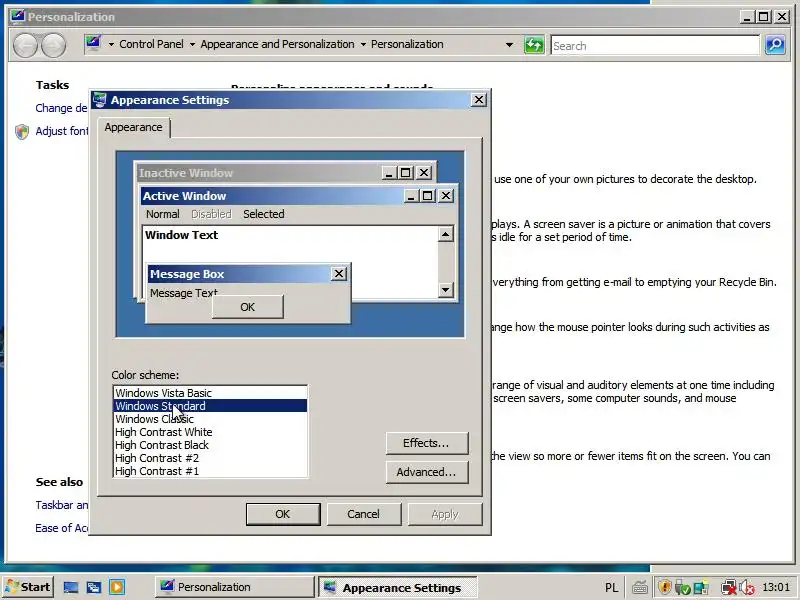Minimize the Personalization window

pos(747,17)
